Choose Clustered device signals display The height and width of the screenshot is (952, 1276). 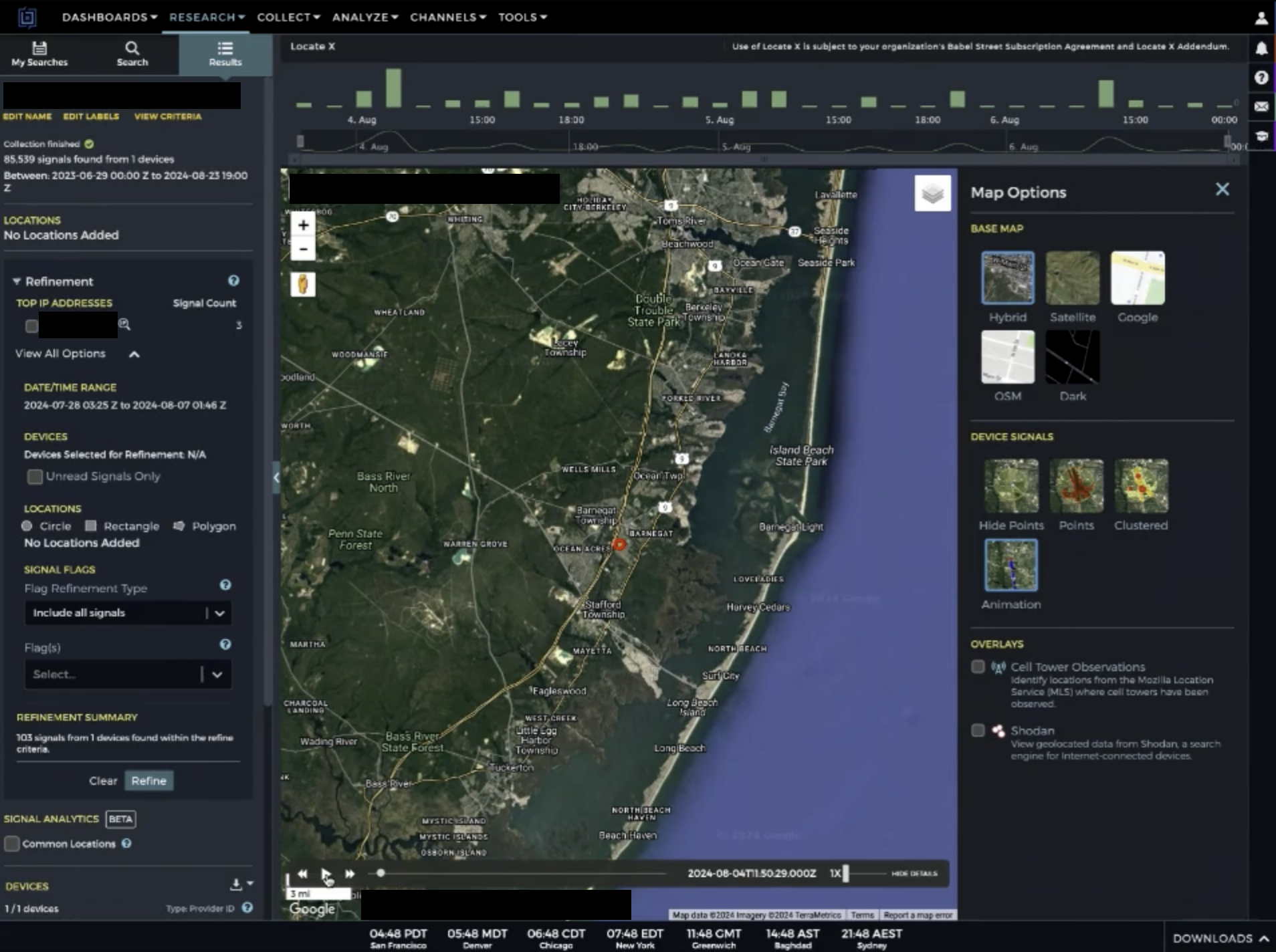[x=1141, y=486]
